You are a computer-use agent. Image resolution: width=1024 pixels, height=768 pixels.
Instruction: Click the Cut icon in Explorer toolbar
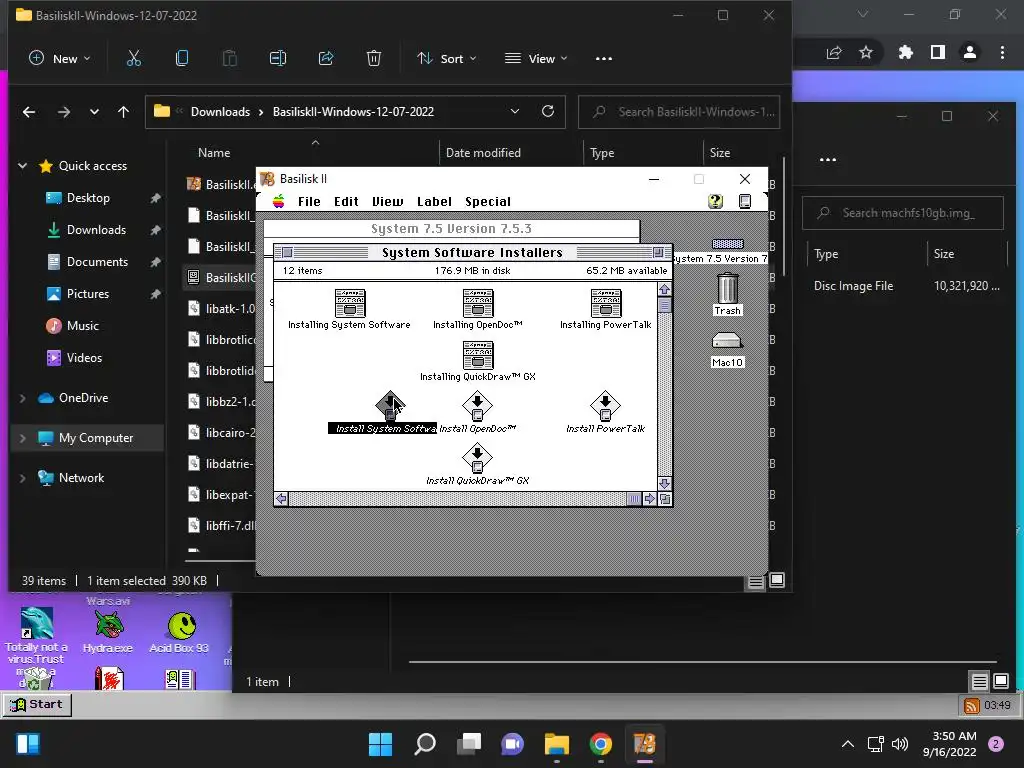[134, 59]
